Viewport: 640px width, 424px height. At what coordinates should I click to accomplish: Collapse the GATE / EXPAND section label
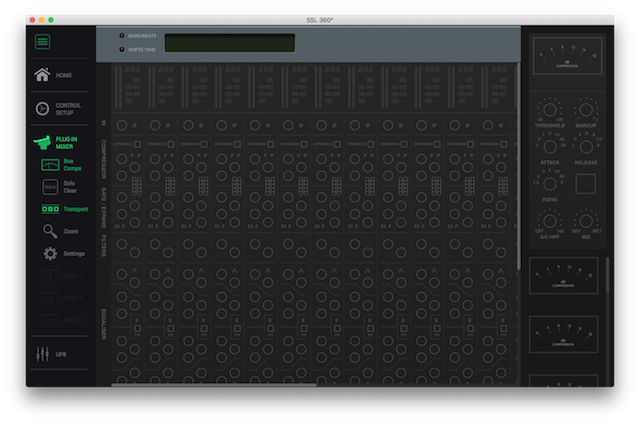tap(104, 207)
